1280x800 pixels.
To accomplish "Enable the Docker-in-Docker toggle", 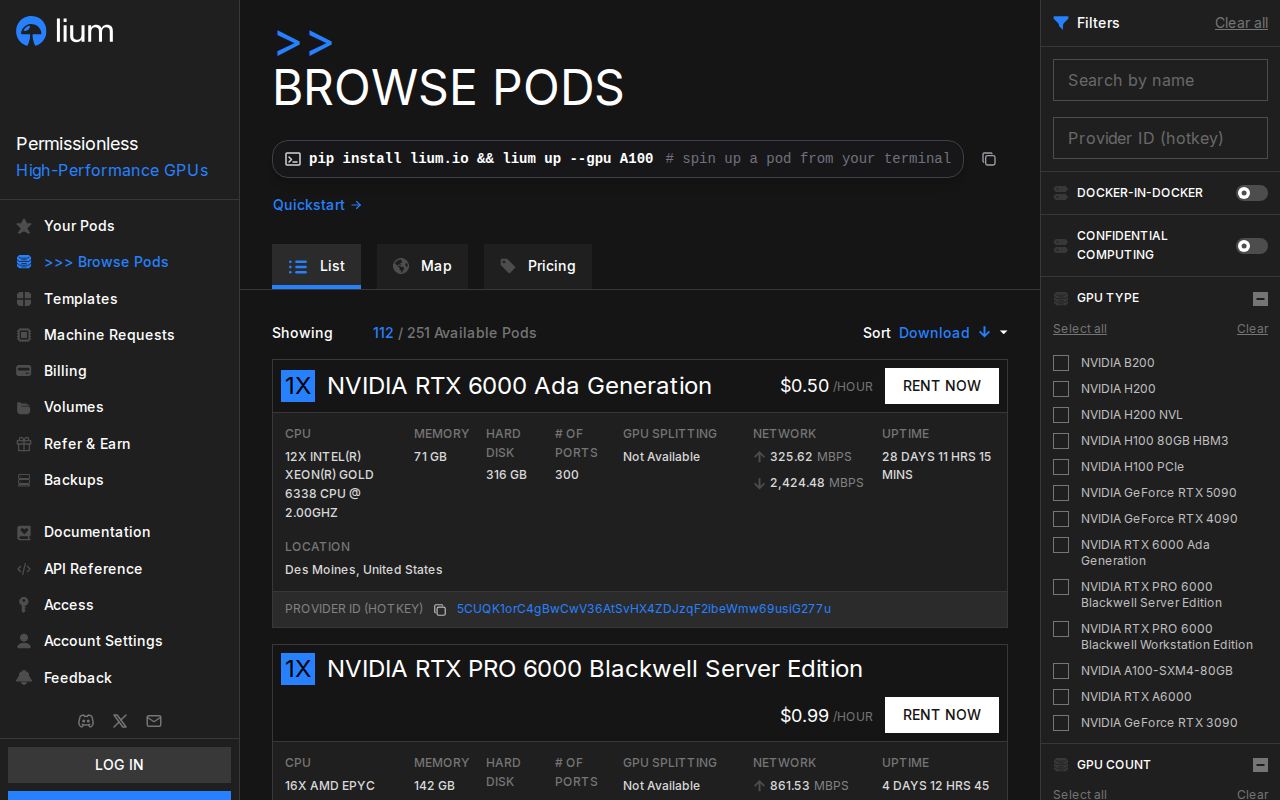I will (1252, 193).
